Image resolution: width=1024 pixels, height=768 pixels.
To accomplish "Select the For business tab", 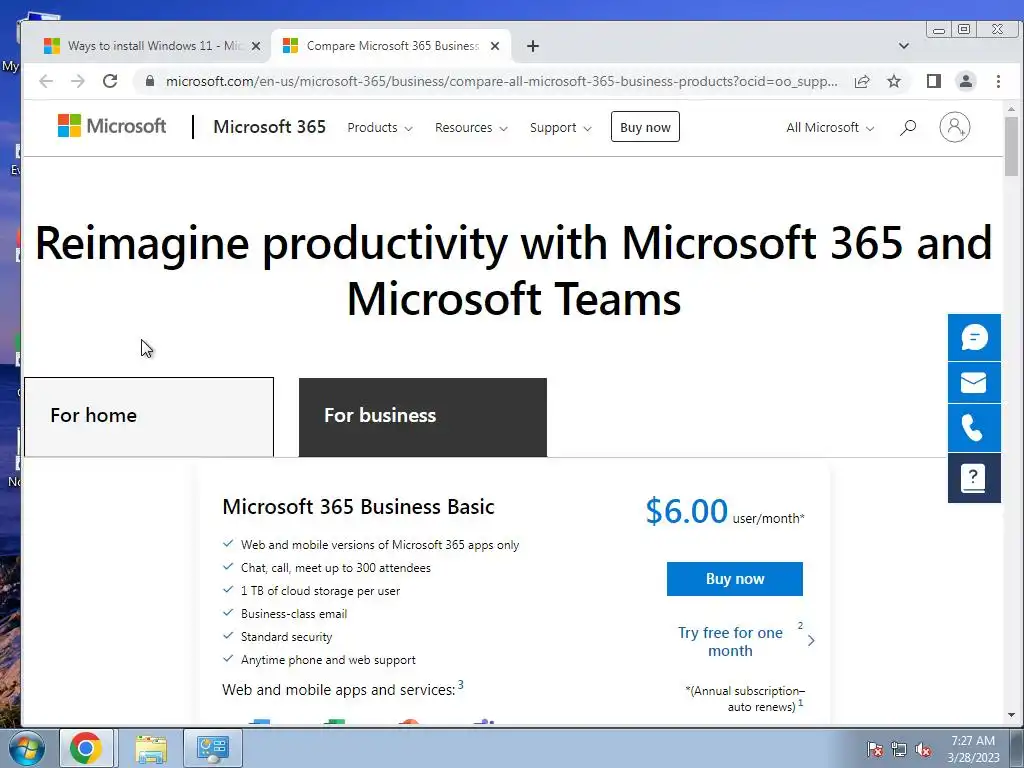I will pyautogui.click(x=423, y=417).
